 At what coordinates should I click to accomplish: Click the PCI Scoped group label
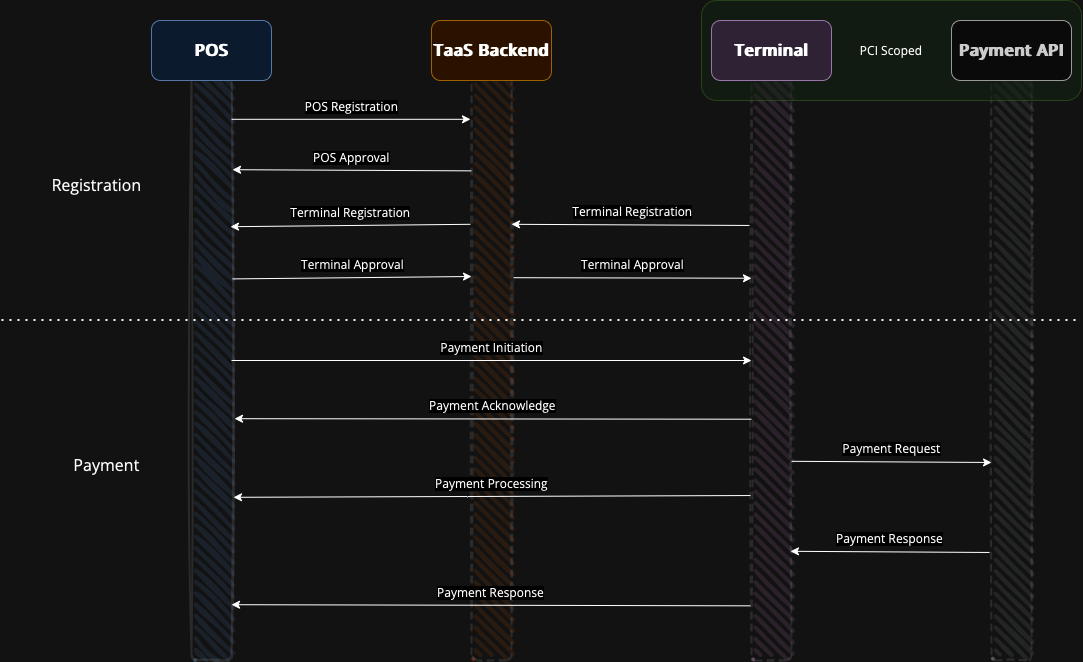[891, 51]
